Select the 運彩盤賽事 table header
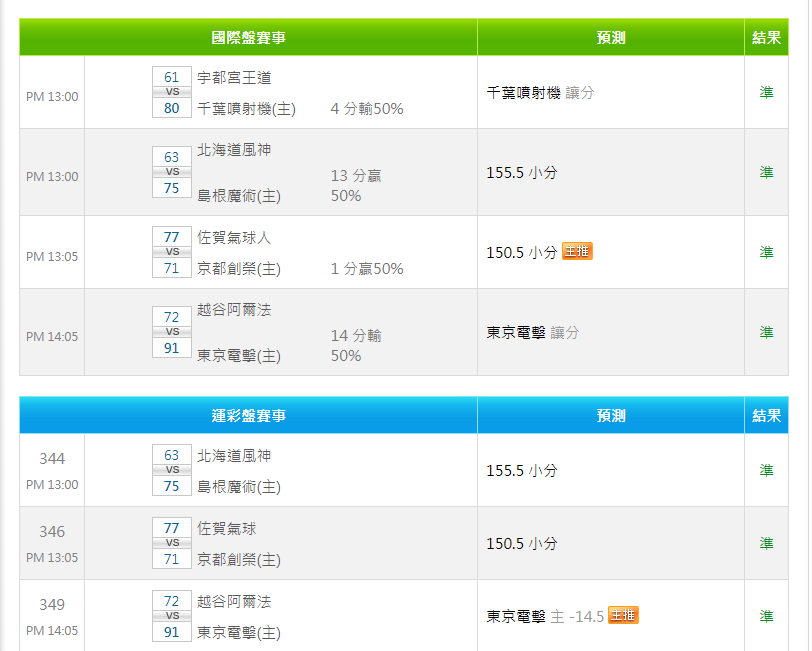The height and width of the screenshot is (651, 812). pyautogui.click(x=249, y=415)
